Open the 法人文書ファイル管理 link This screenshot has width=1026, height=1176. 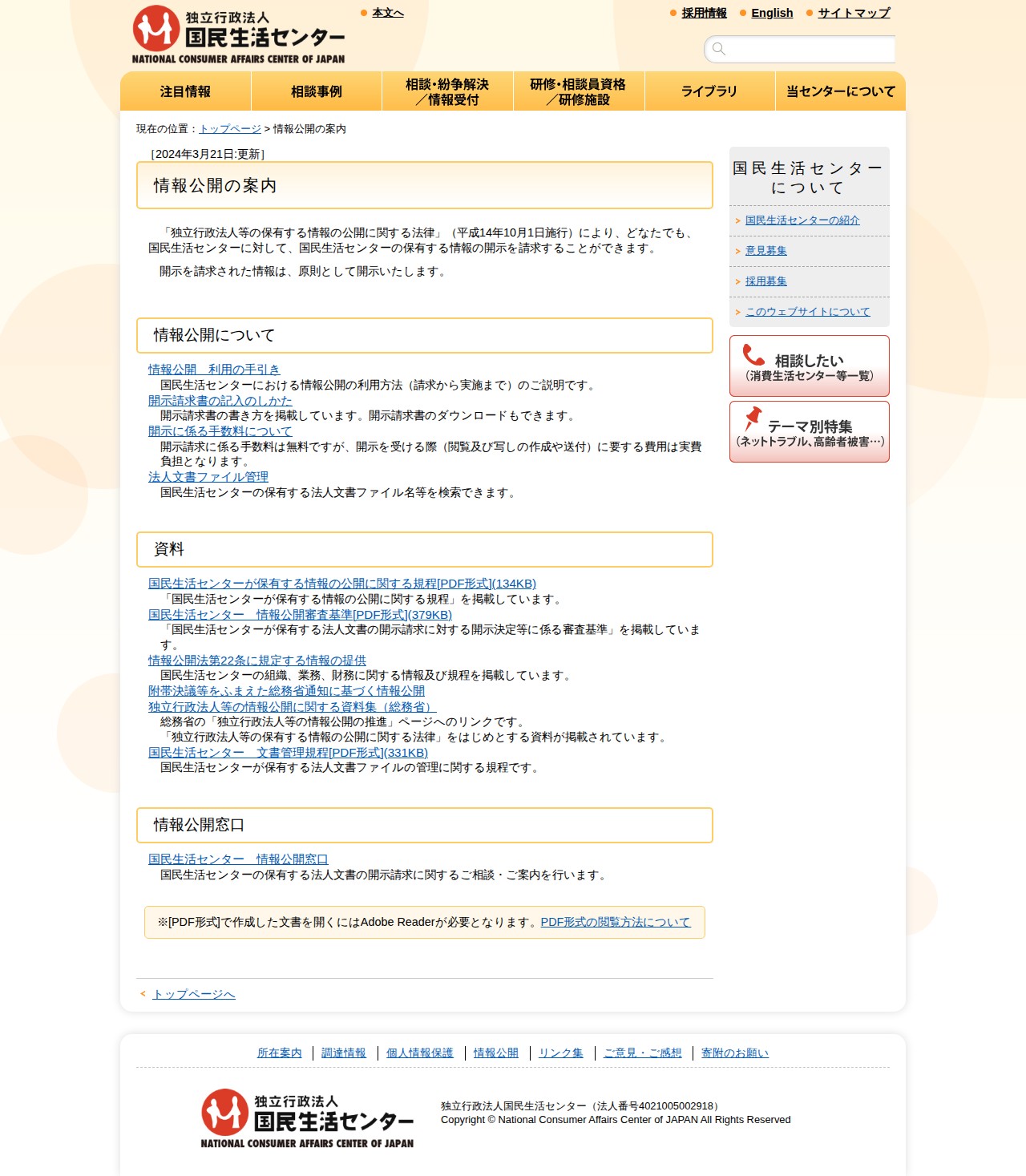pos(208,477)
